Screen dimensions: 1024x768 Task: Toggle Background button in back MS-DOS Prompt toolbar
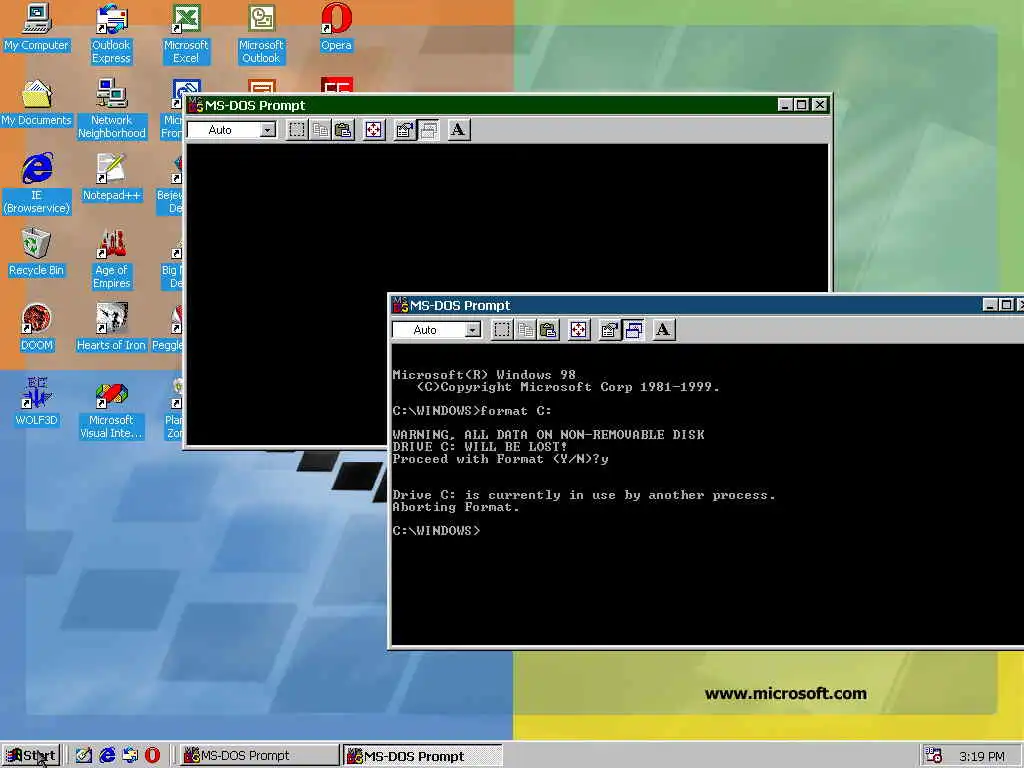click(428, 130)
